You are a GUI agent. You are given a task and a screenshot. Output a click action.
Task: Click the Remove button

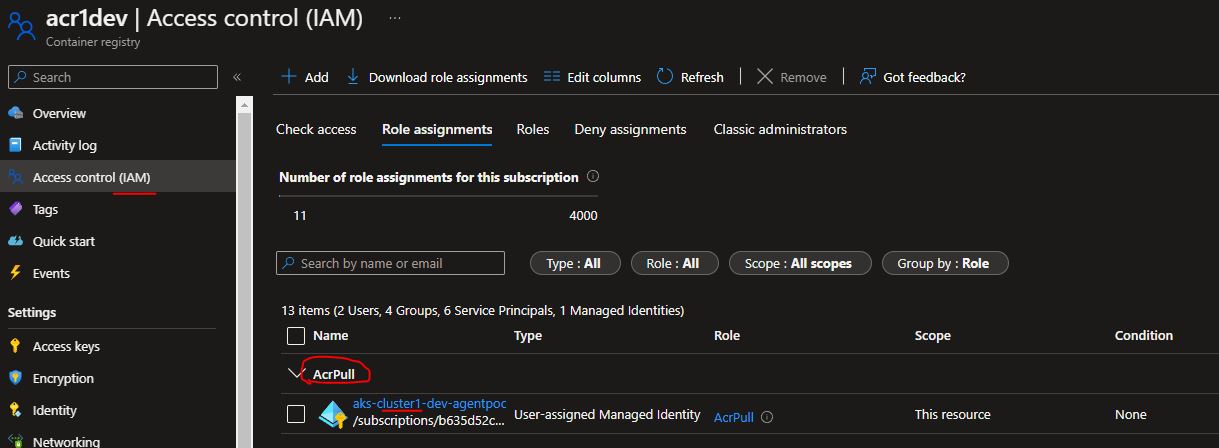pyautogui.click(x=791, y=77)
